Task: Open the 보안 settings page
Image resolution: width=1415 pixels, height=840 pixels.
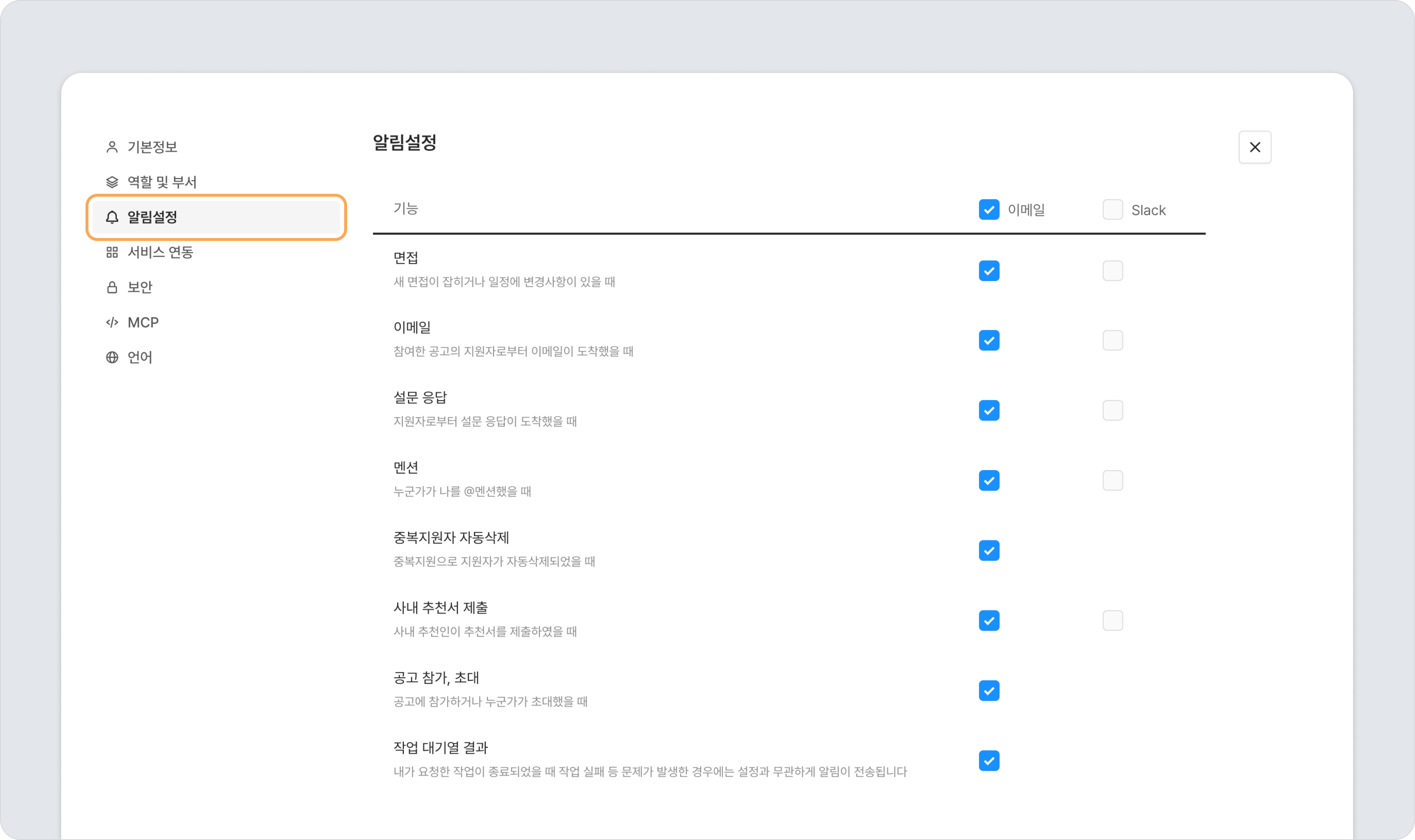Action: coord(216,287)
